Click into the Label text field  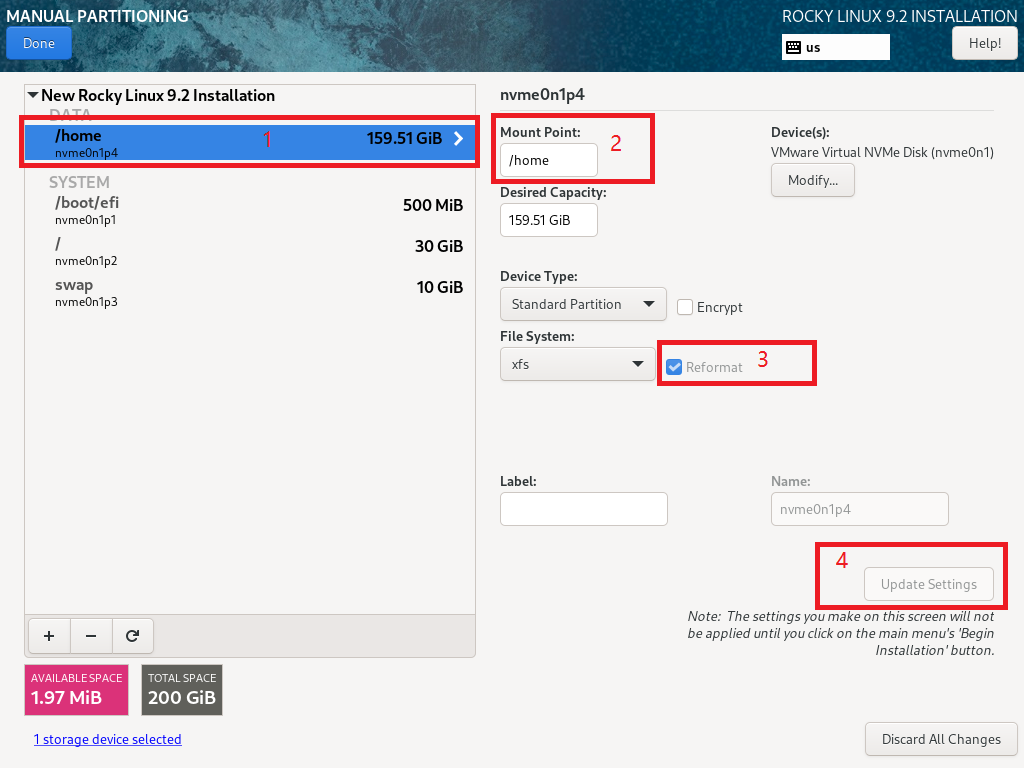click(x=584, y=509)
